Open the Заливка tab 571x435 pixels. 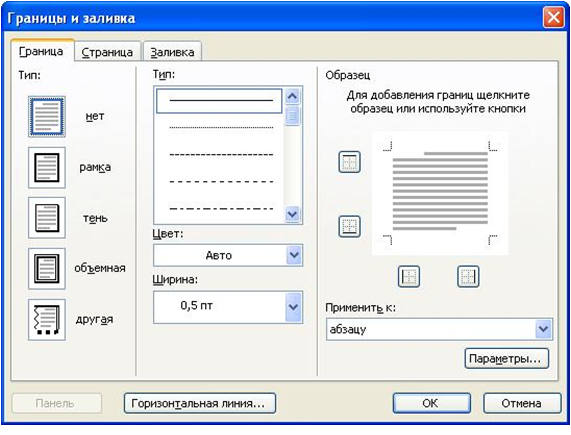(x=173, y=52)
